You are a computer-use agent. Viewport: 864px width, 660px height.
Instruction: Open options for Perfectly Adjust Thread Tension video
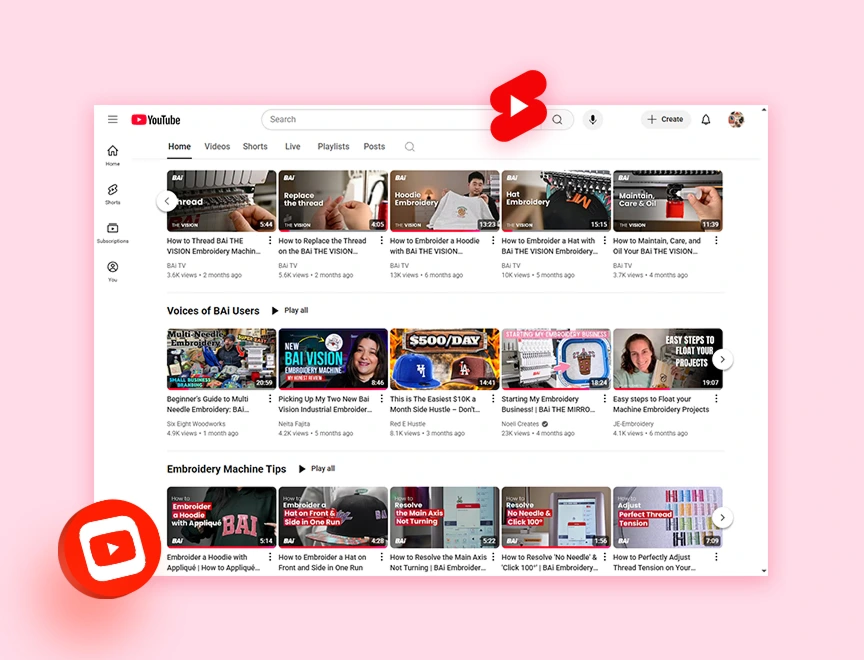716,557
